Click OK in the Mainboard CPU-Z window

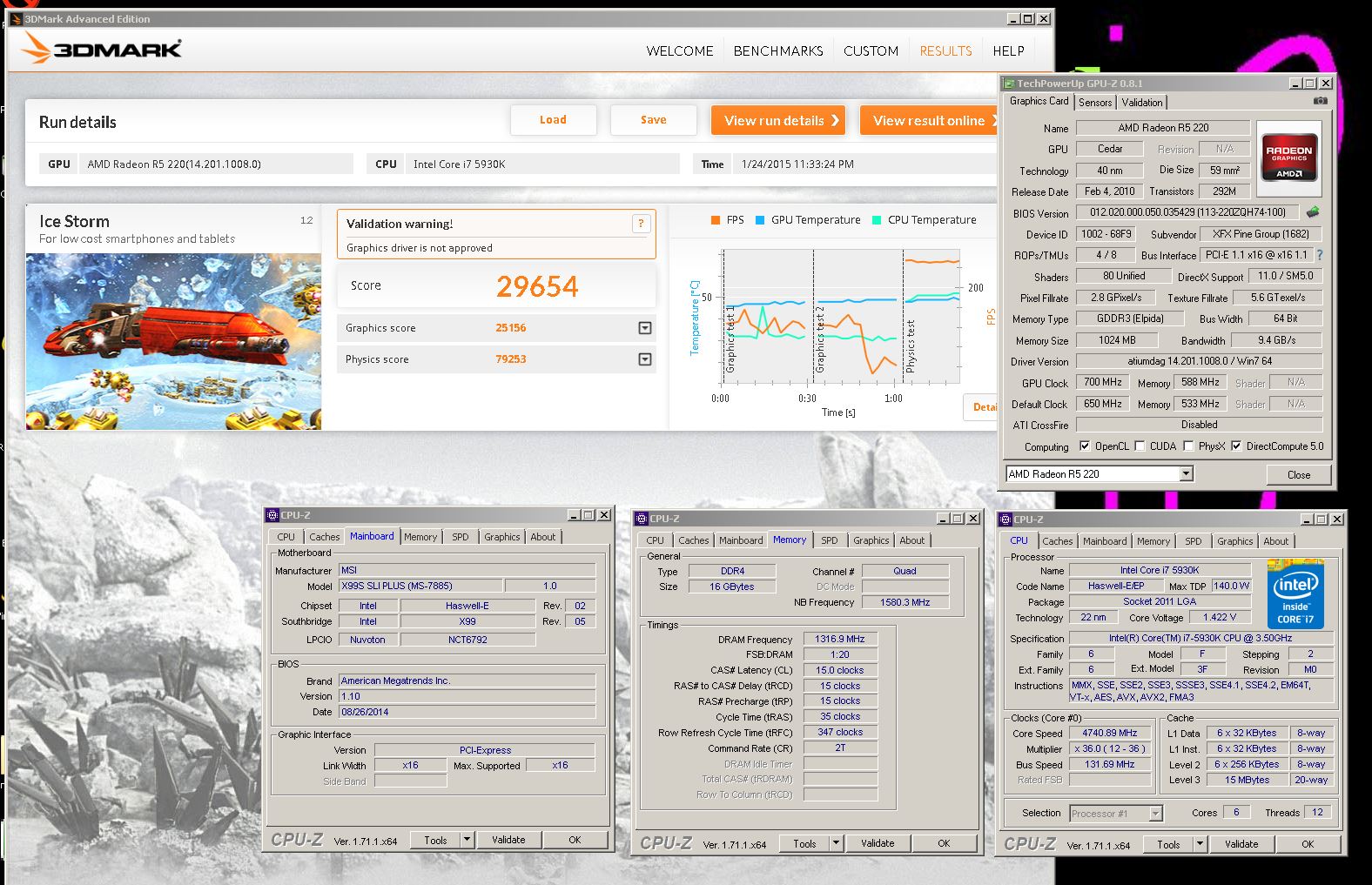coord(575,840)
